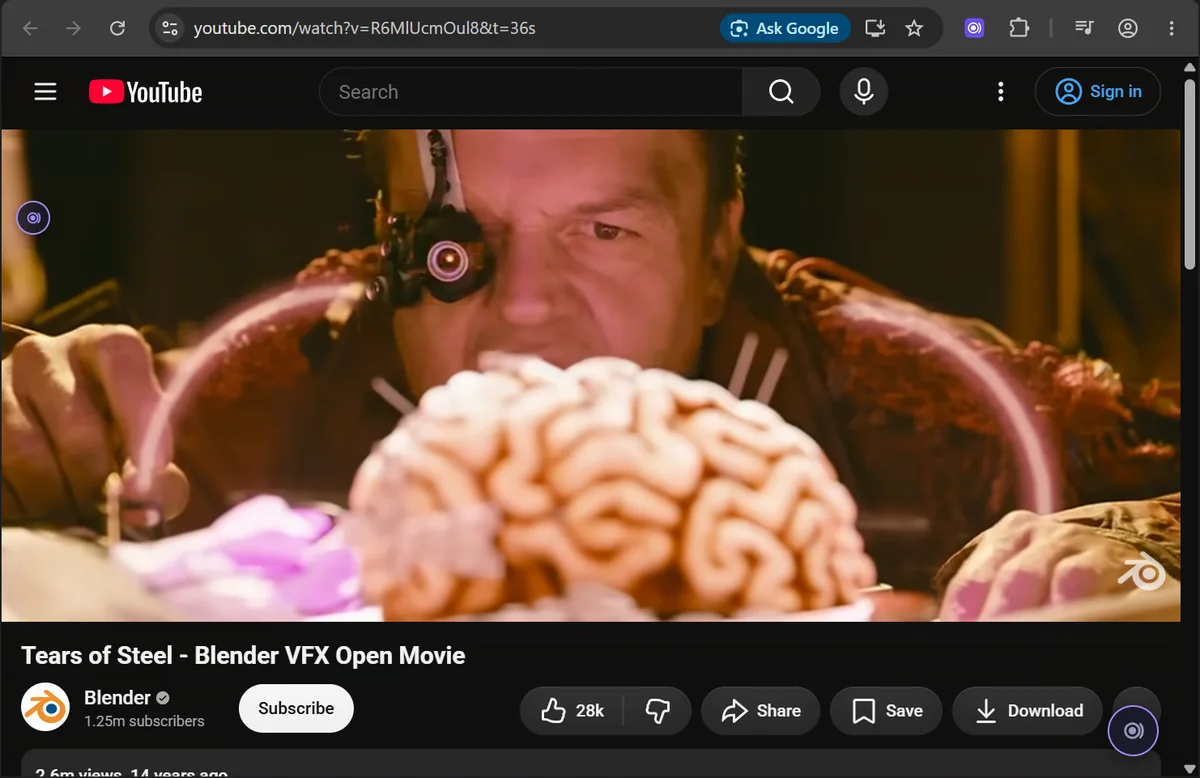Open the YouTube hamburger guide menu
Viewport: 1200px width, 778px height.
tap(45, 92)
